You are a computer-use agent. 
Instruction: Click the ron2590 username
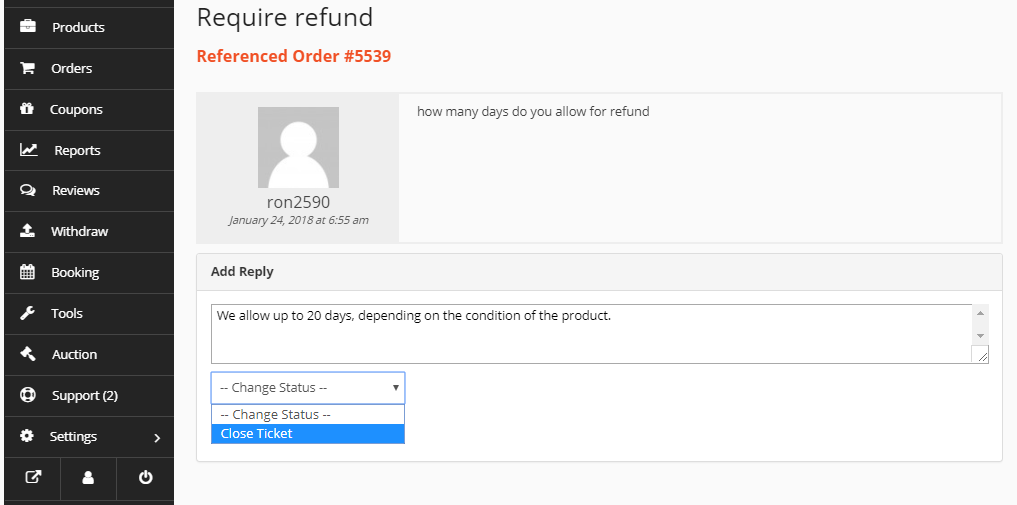pyautogui.click(x=298, y=202)
